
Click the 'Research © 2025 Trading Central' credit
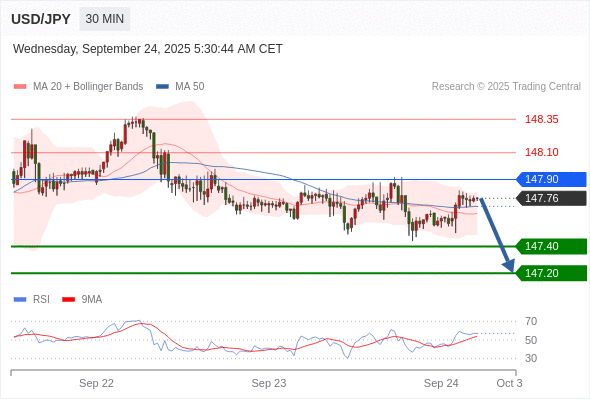pyautogui.click(x=506, y=87)
